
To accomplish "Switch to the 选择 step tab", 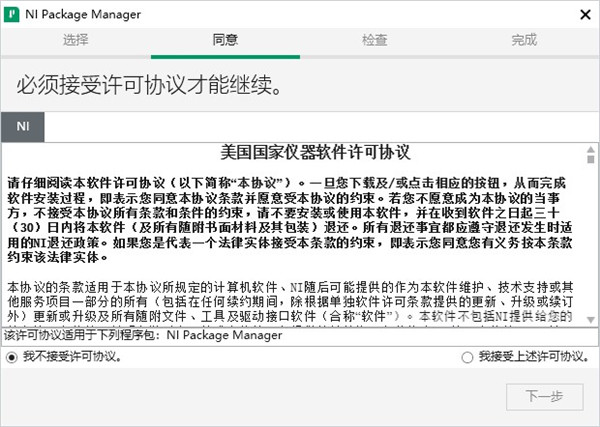I will click(x=76, y=40).
